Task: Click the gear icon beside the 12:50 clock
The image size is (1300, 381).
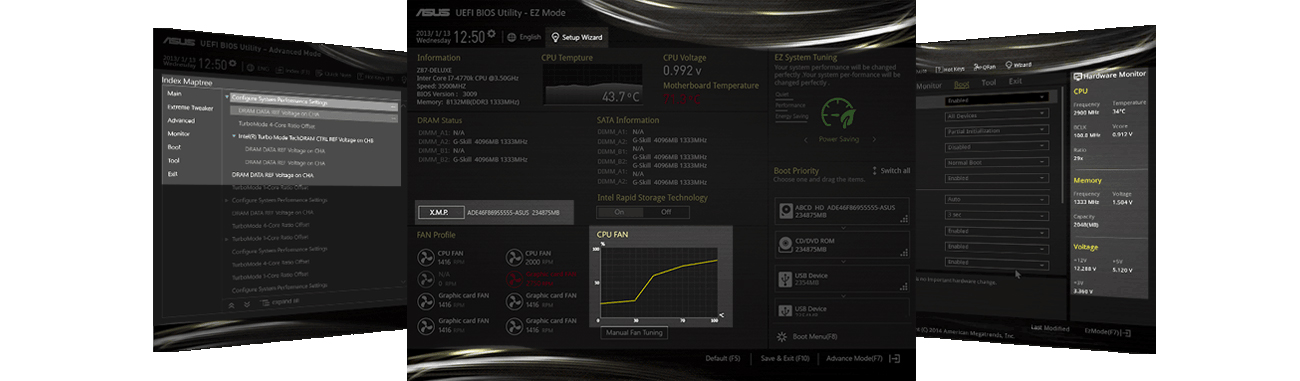Action: coord(491,34)
